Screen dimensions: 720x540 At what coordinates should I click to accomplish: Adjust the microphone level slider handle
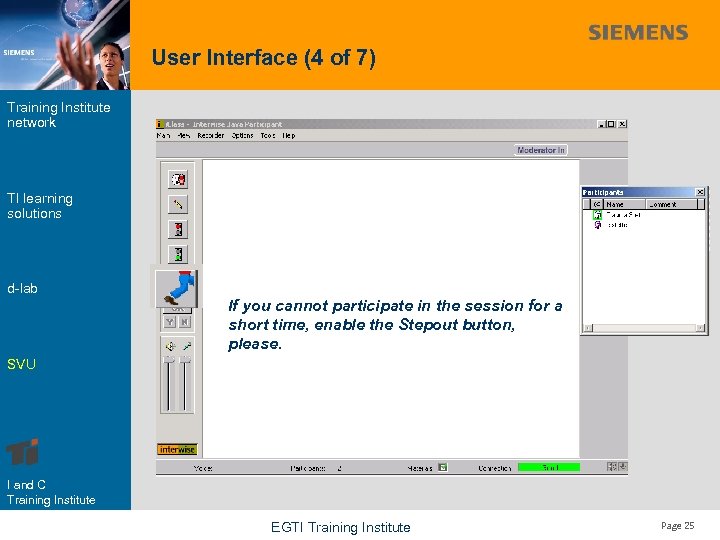coord(185,360)
